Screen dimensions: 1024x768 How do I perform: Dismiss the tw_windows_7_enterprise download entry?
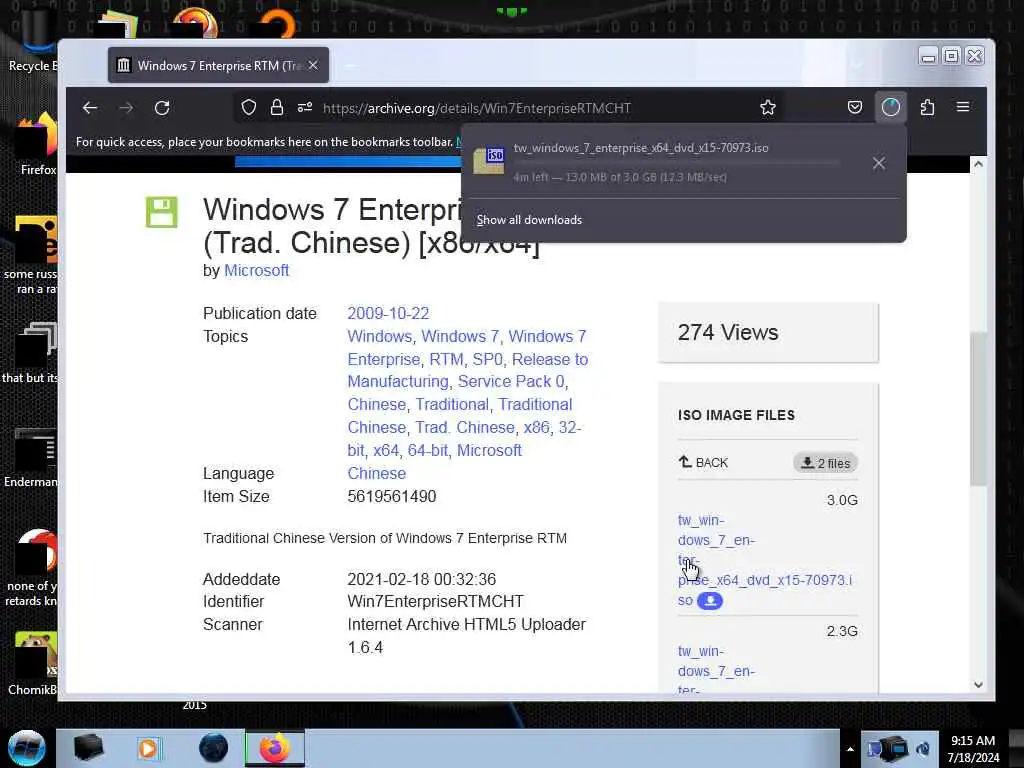879,163
